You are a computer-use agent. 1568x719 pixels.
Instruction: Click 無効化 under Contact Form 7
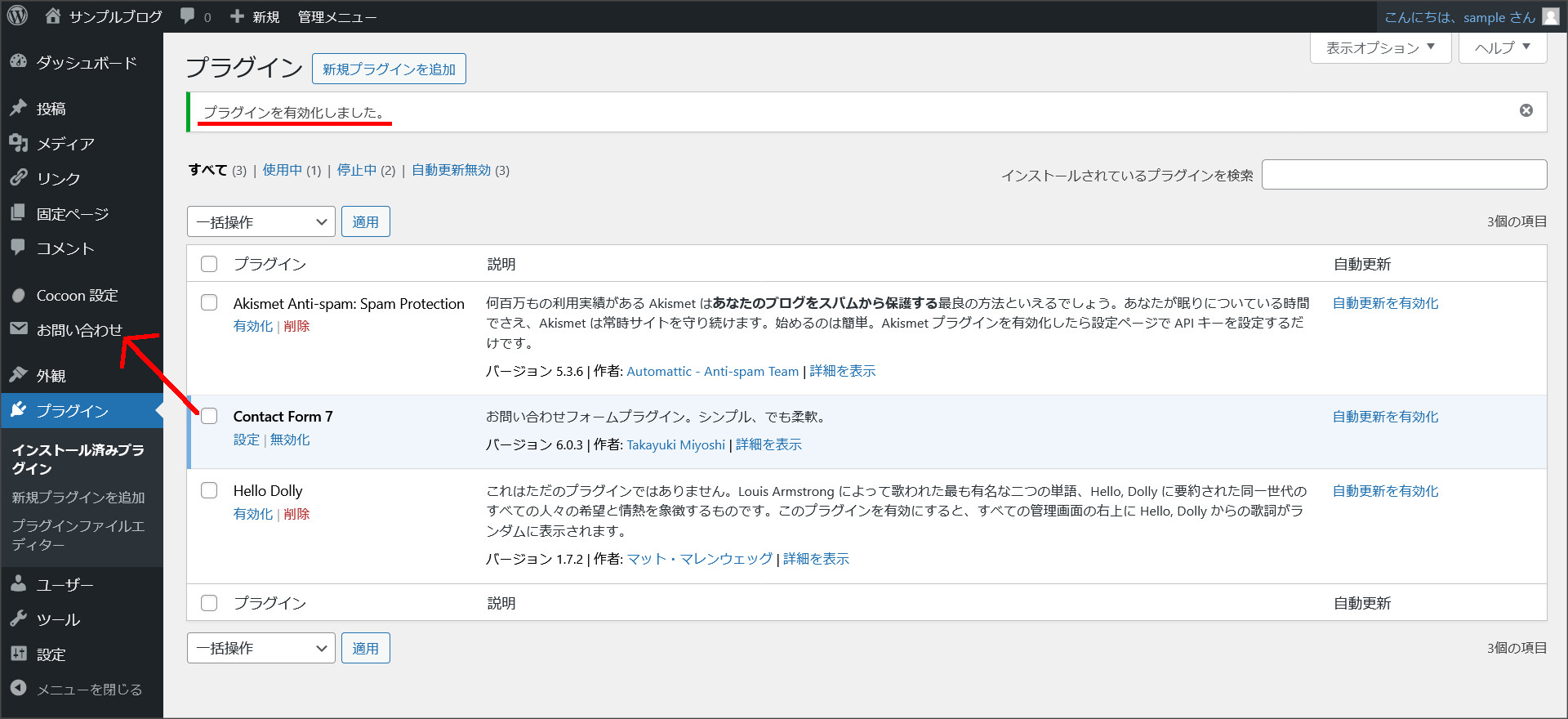pos(290,440)
